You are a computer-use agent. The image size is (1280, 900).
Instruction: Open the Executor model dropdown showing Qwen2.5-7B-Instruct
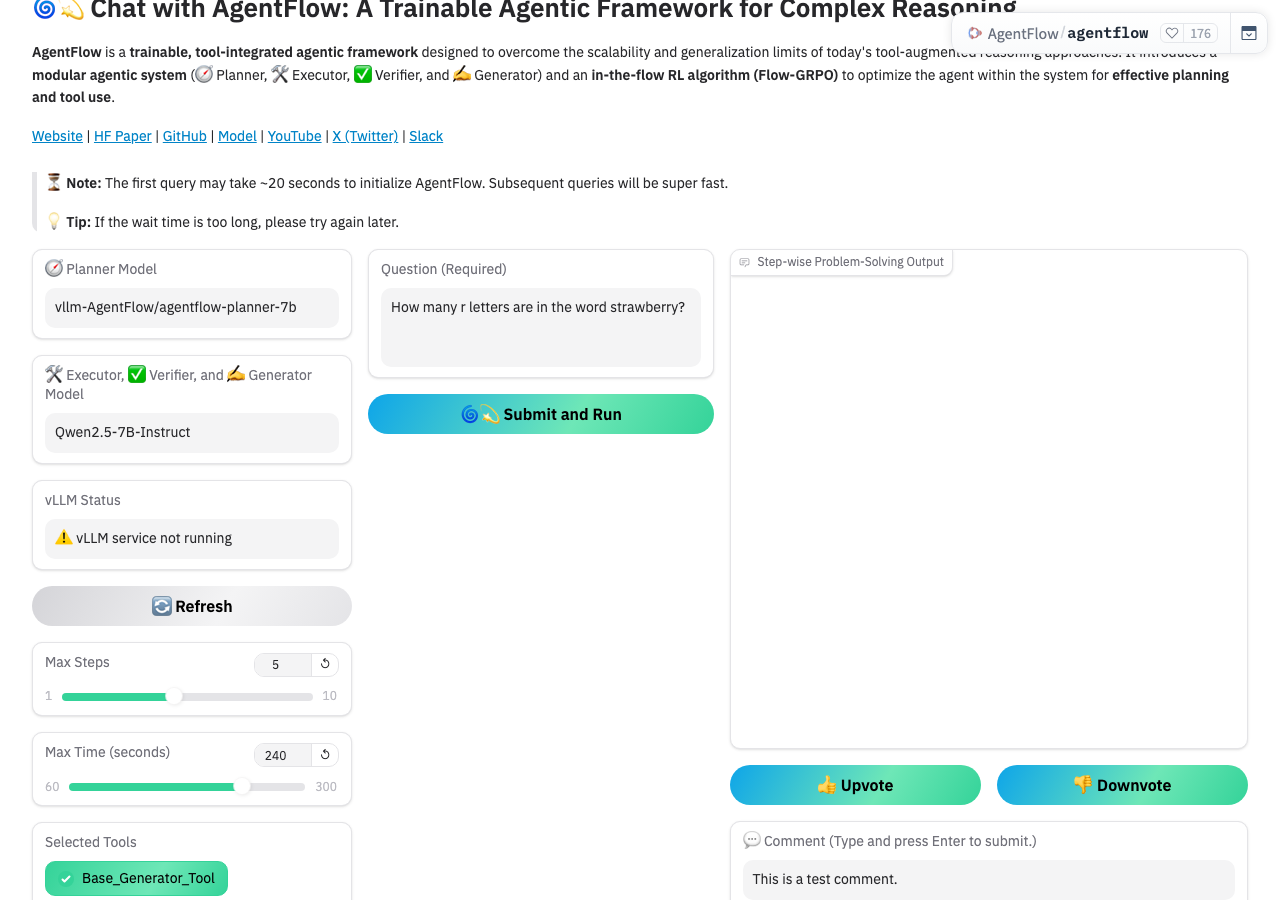click(x=192, y=432)
